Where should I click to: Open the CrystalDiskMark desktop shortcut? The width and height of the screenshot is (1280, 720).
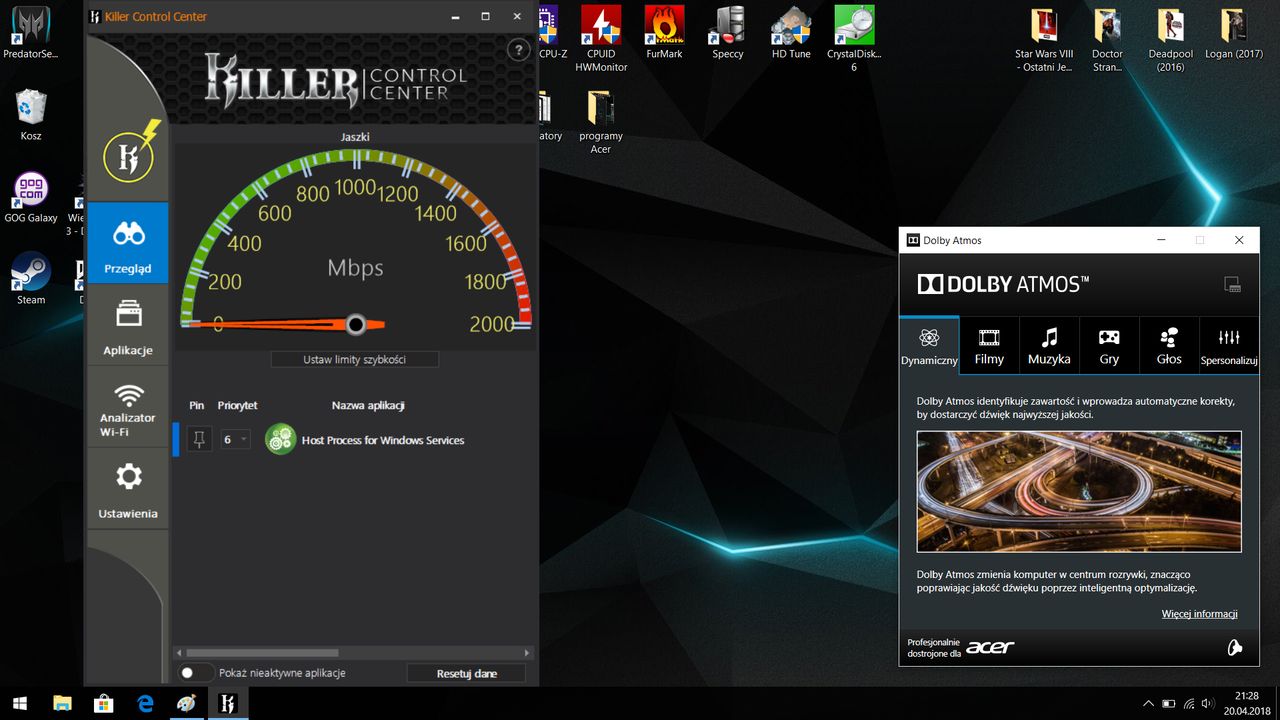click(854, 40)
